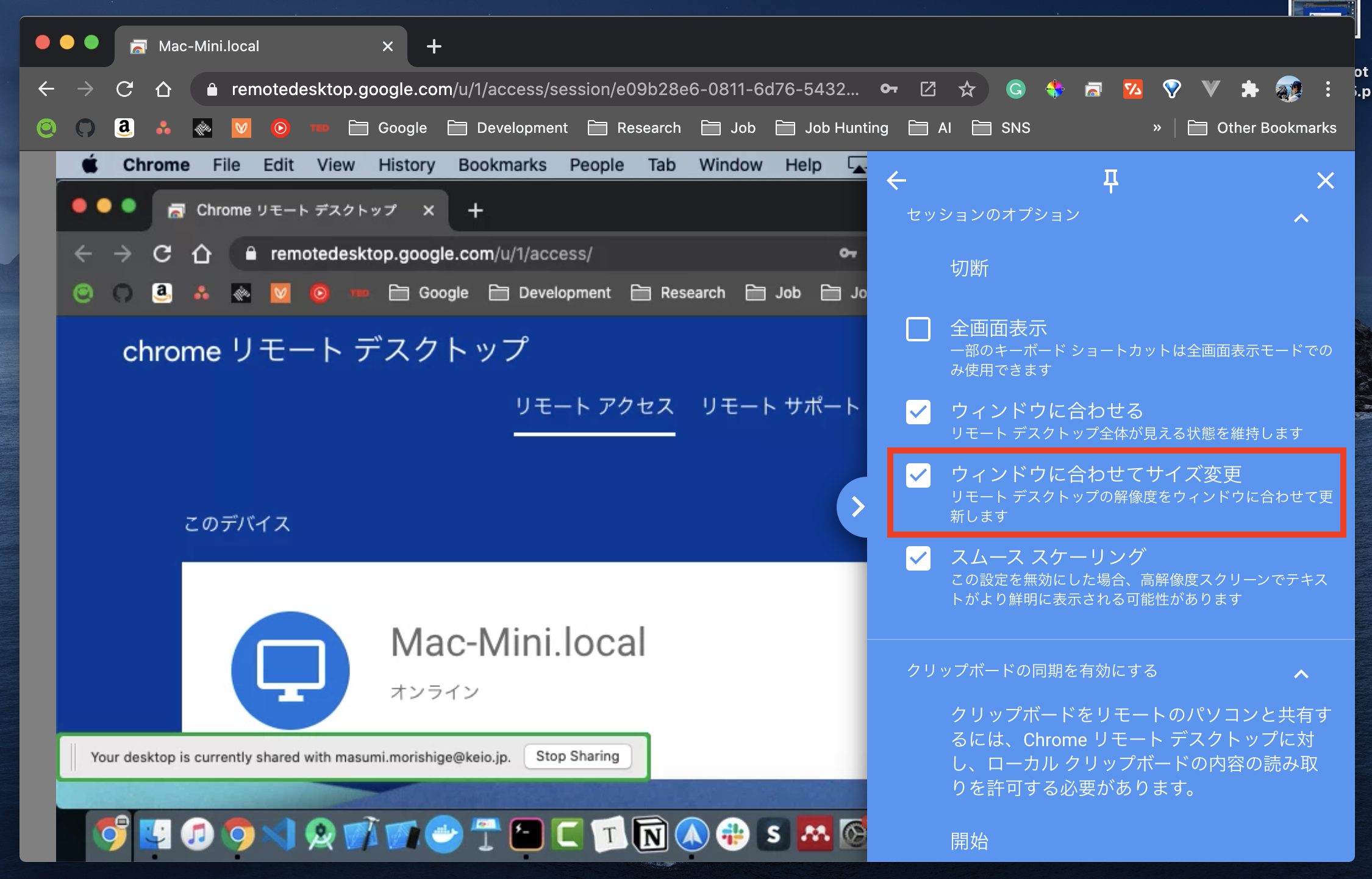Reload the page in the remote Chrome

point(162,254)
